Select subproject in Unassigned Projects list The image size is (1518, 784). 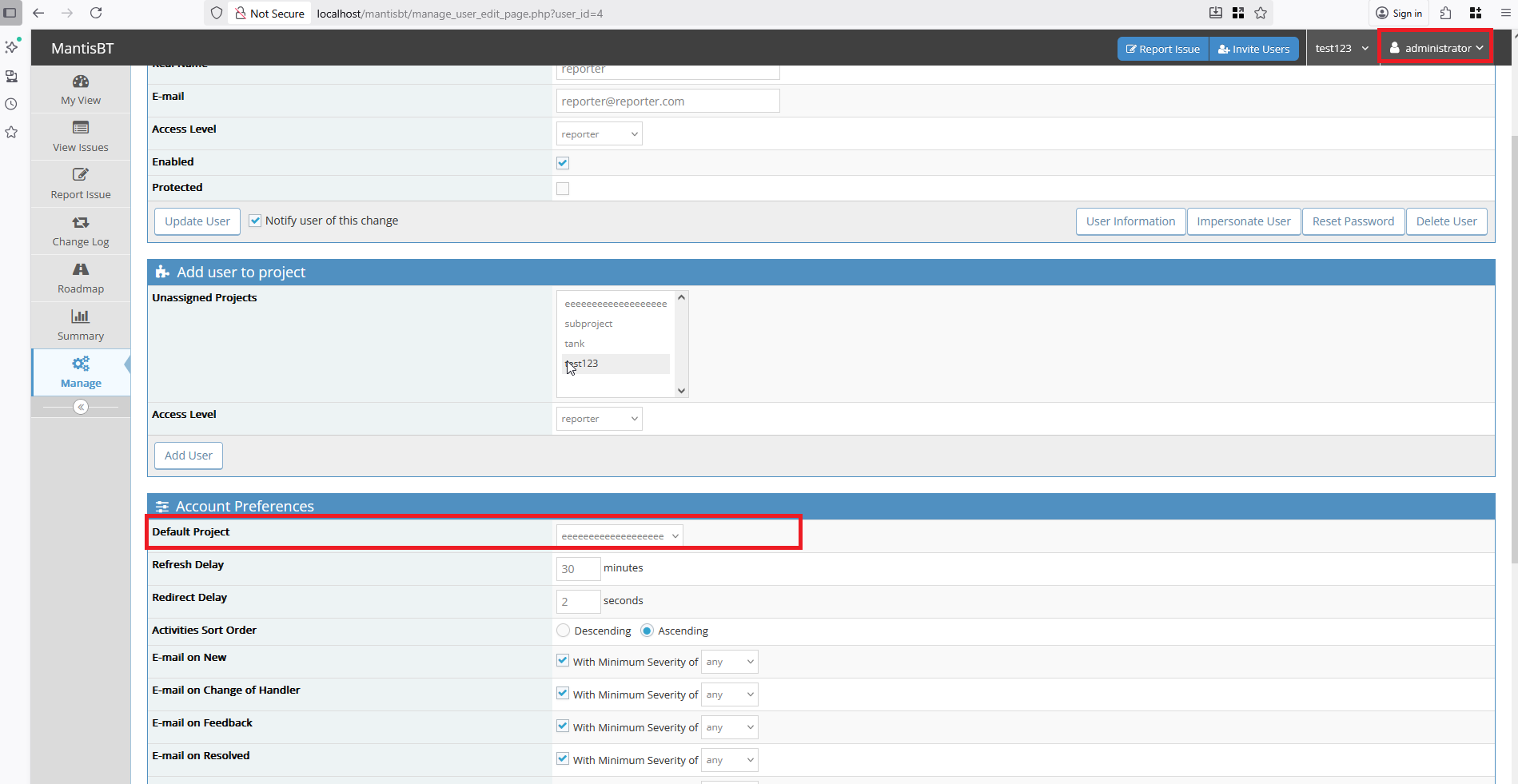point(589,324)
